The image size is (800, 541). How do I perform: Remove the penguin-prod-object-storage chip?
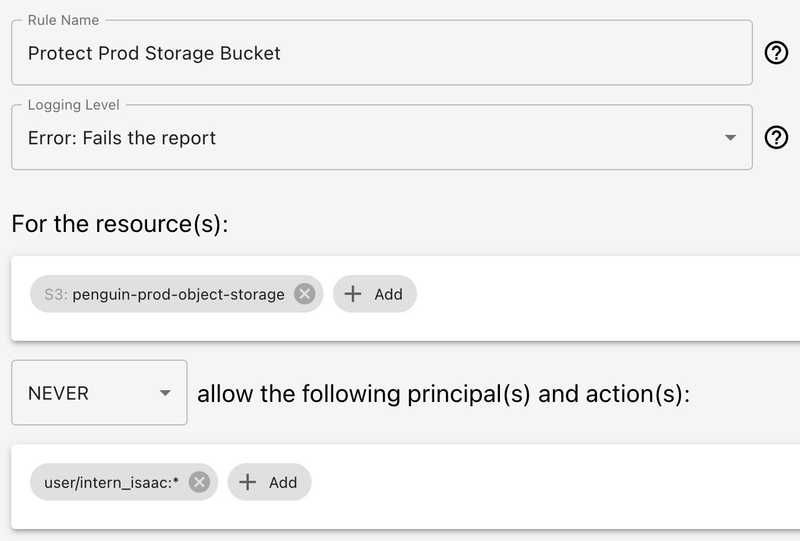(x=305, y=294)
